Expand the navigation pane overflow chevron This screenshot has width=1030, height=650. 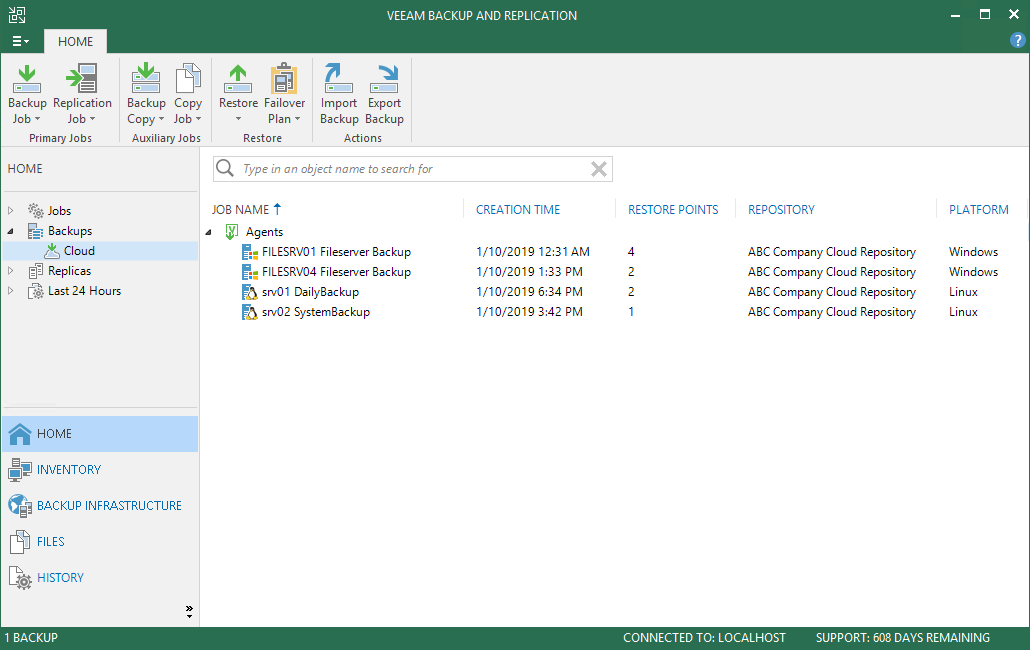(189, 612)
